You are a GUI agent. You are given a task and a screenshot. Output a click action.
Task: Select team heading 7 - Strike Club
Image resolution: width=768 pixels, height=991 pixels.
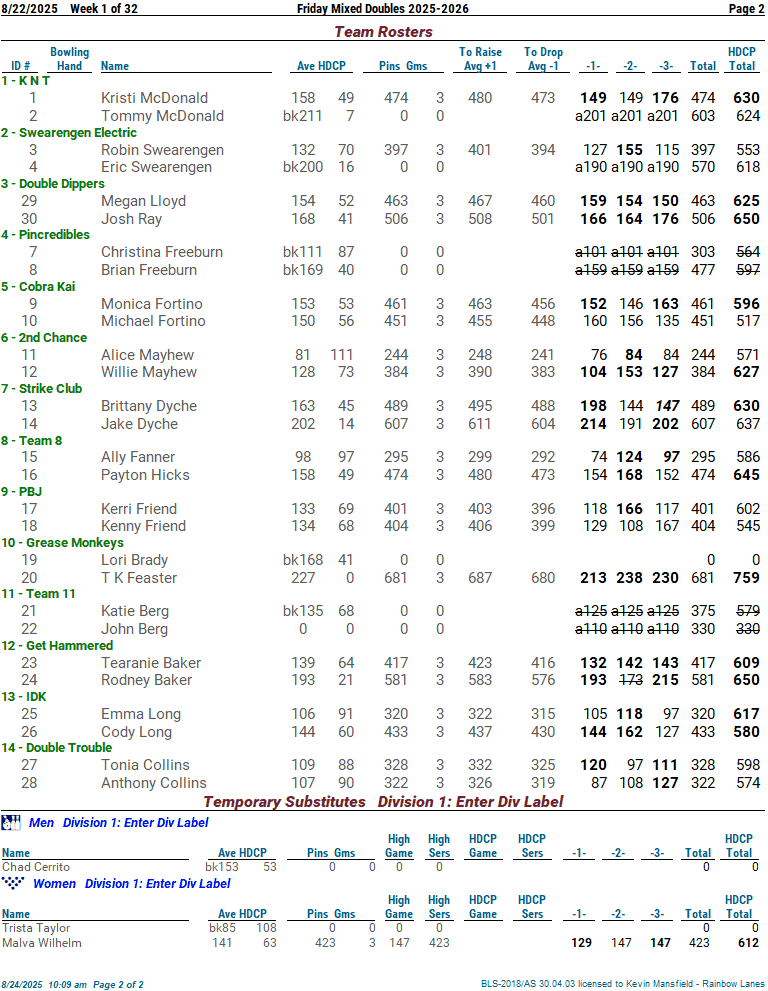[42, 389]
